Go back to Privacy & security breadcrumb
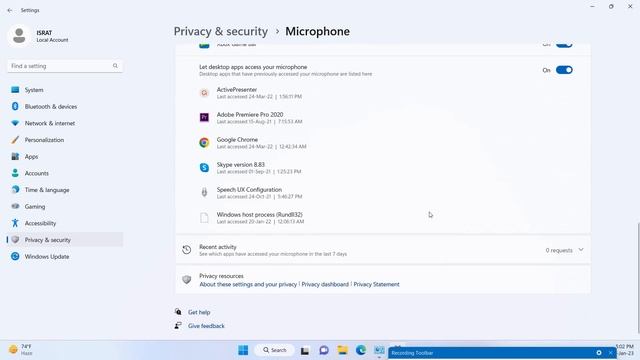 click(221, 31)
